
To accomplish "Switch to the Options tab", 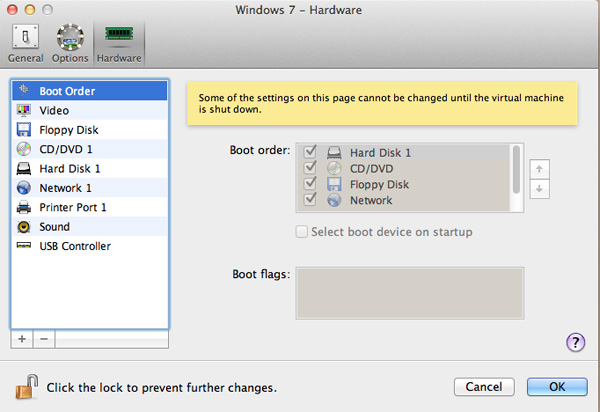I will click(71, 43).
